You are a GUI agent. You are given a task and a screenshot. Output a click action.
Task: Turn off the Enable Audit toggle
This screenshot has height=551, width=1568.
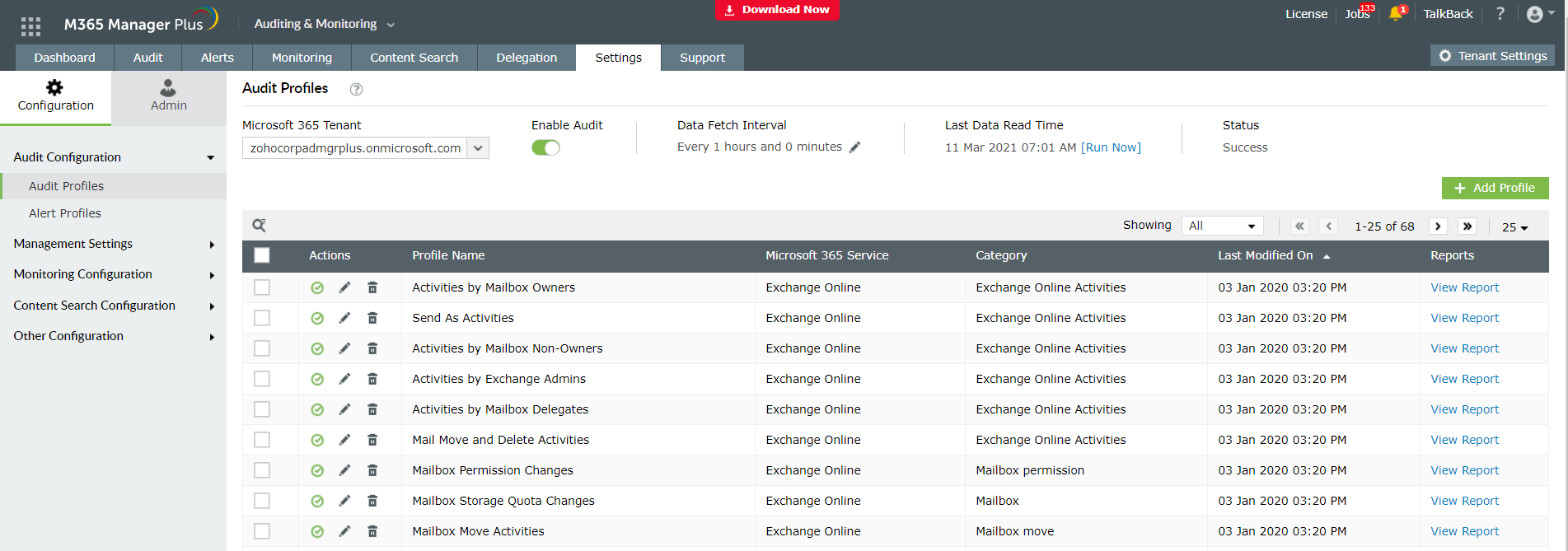pos(545,147)
